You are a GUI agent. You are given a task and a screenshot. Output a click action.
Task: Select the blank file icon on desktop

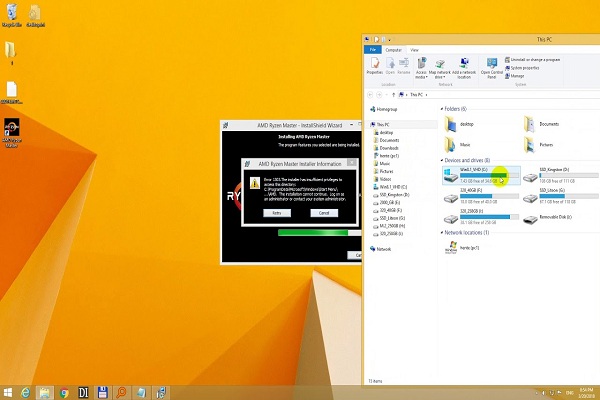pyautogui.click(x=11, y=93)
